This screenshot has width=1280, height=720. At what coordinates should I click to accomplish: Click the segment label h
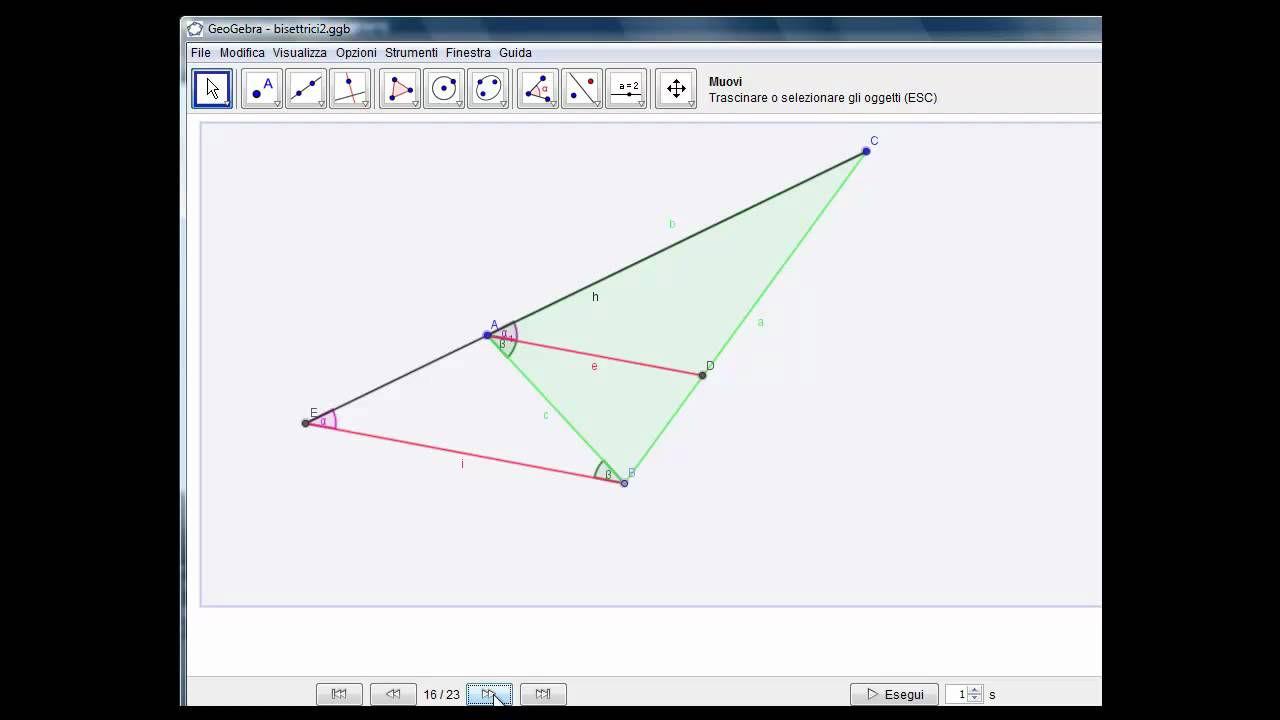[x=595, y=297]
